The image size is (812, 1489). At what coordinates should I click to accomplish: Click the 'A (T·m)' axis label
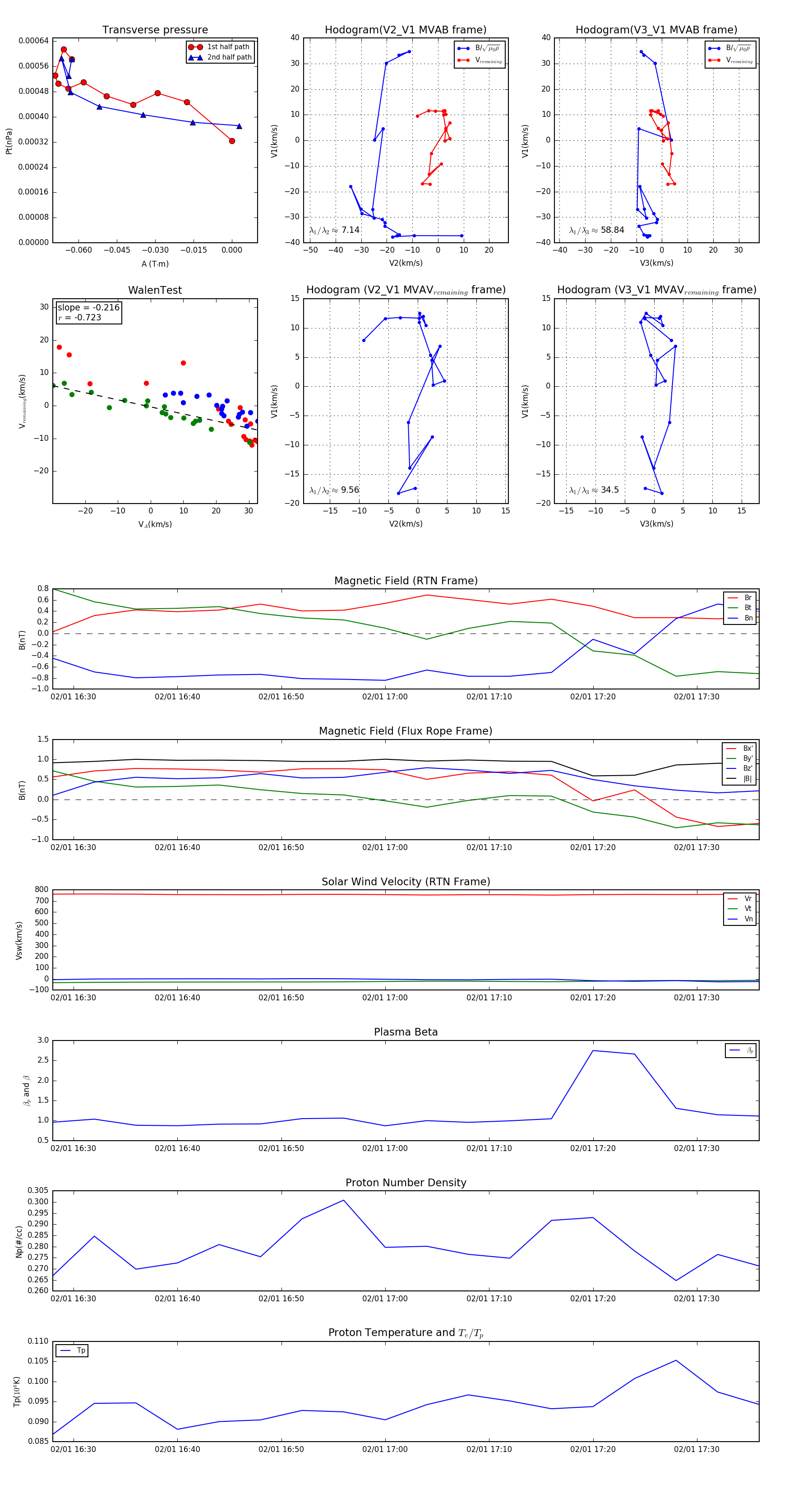tap(155, 264)
